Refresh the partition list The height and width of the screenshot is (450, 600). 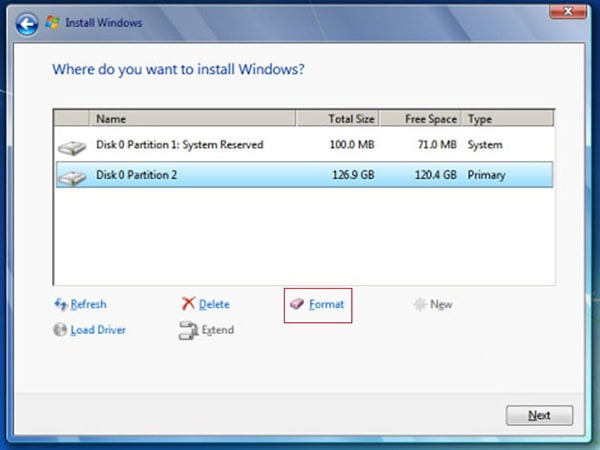tap(88, 305)
